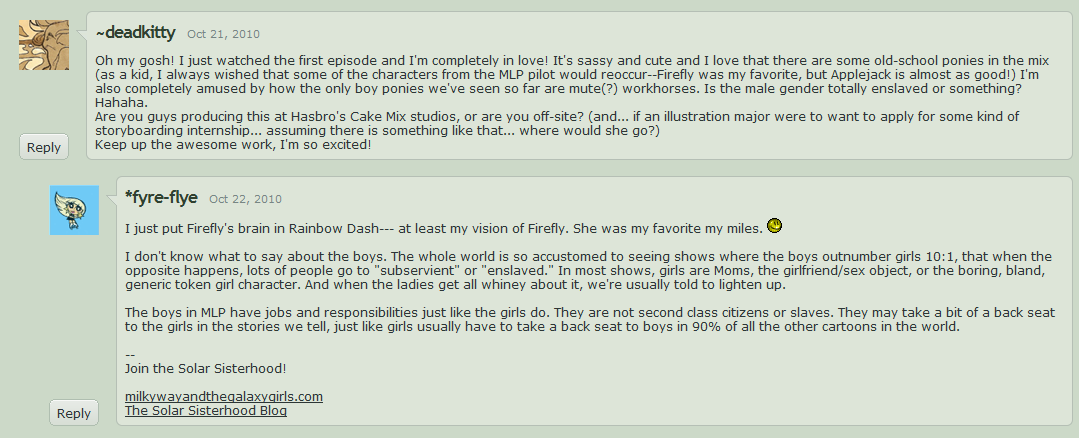Click the Oct 22, 2010 timestamp
Image resolution: width=1079 pixels, height=438 pixels.
pos(245,199)
